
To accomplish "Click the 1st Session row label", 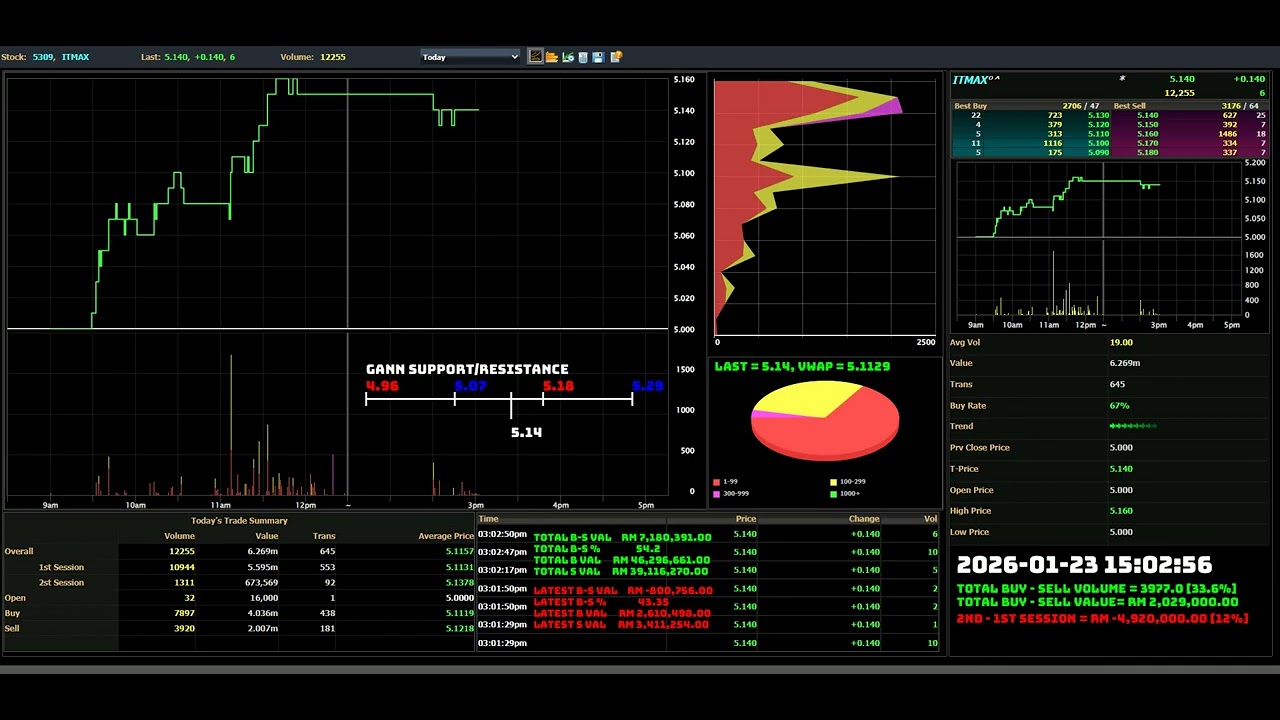I will (x=61, y=567).
